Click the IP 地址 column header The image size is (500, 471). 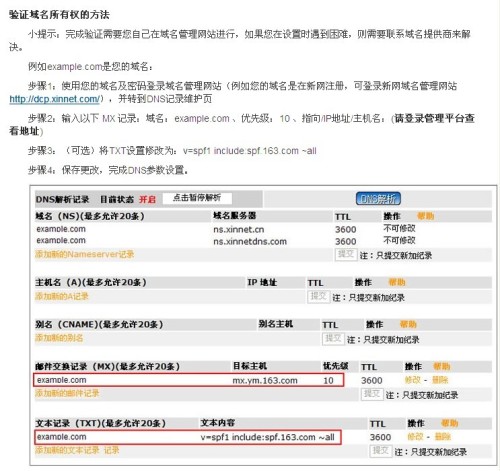point(262,282)
